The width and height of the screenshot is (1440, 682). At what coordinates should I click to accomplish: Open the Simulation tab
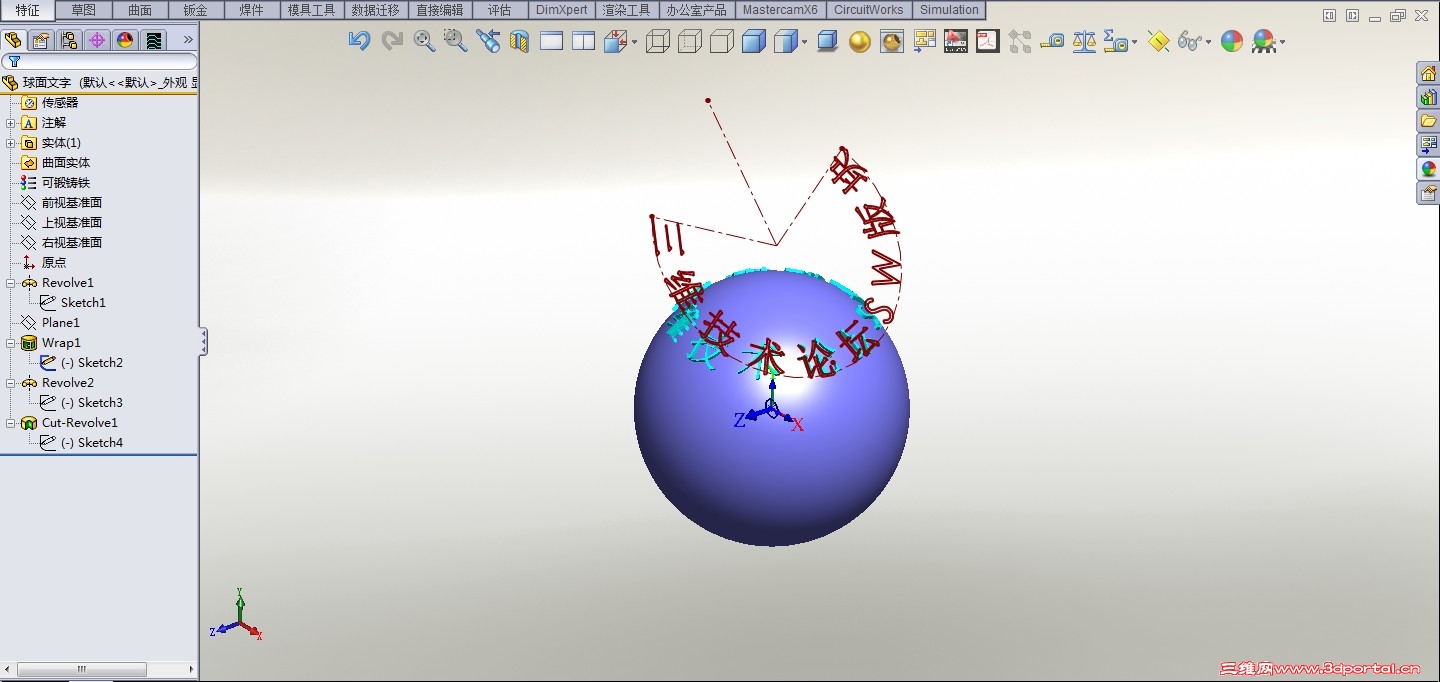click(949, 10)
